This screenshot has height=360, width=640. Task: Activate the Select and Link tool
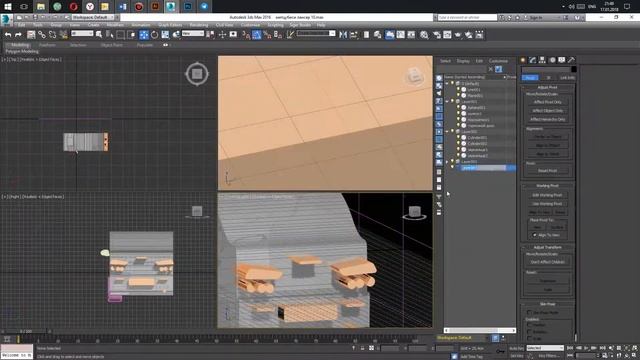[42, 35]
